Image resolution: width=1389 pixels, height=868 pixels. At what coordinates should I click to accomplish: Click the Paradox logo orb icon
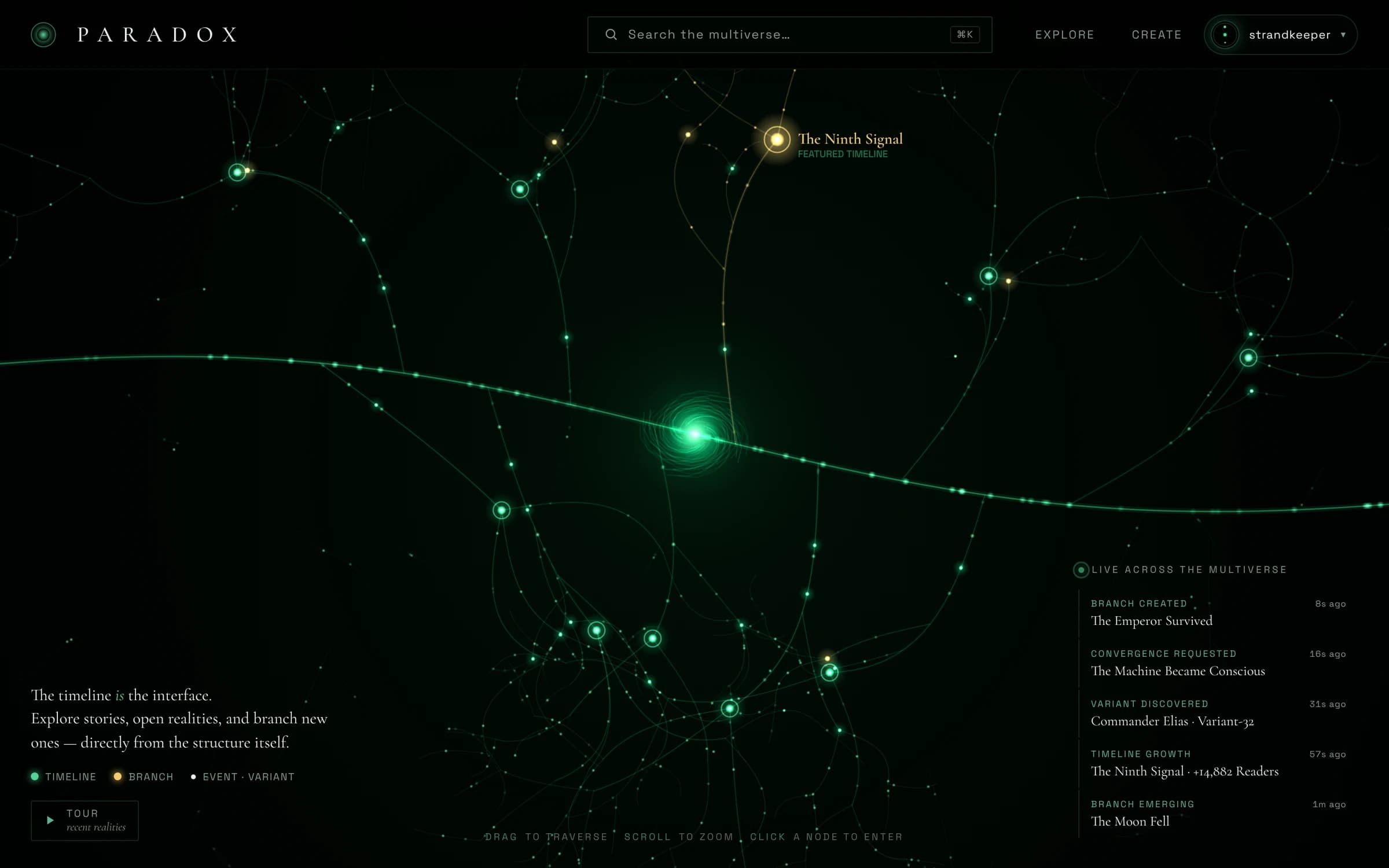pyautogui.click(x=43, y=35)
